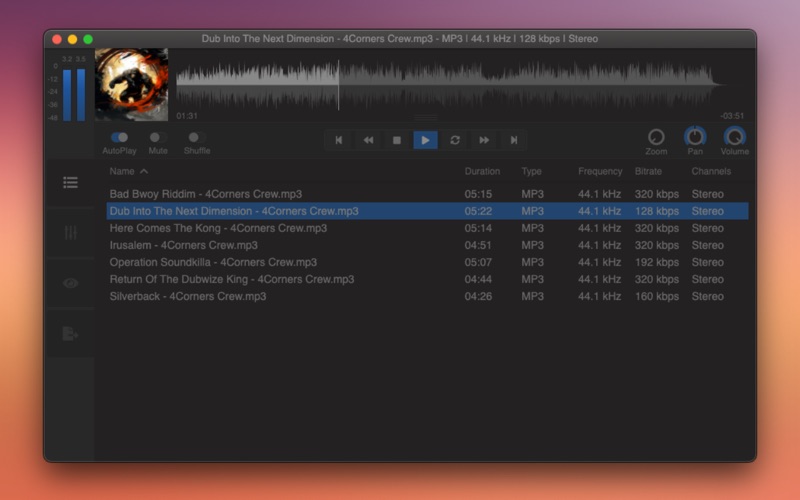This screenshot has width=800, height=500.
Task: Click duration 04:44 of Dubwize King row
Action: tap(478, 279)
